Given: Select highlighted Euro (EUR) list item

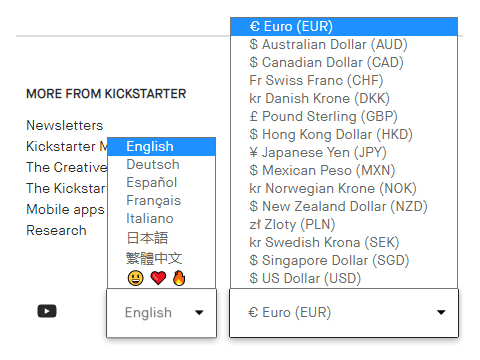Looking at the screenshot, I should (344, 26).
